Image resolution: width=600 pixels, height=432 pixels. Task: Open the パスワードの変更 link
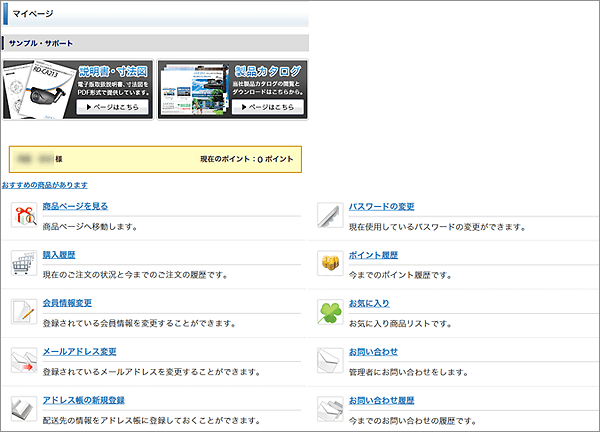point(382,207)
